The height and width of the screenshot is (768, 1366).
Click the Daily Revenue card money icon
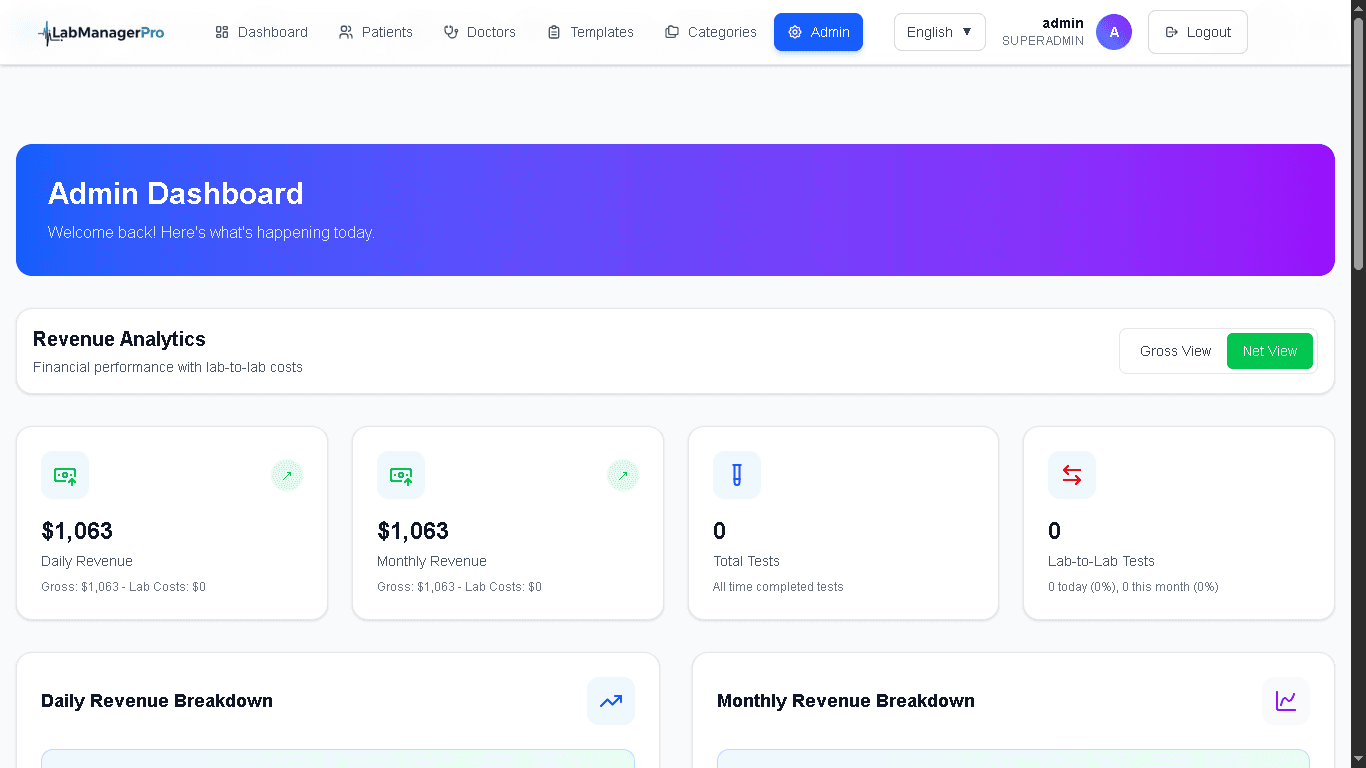[x=65, y=475]
